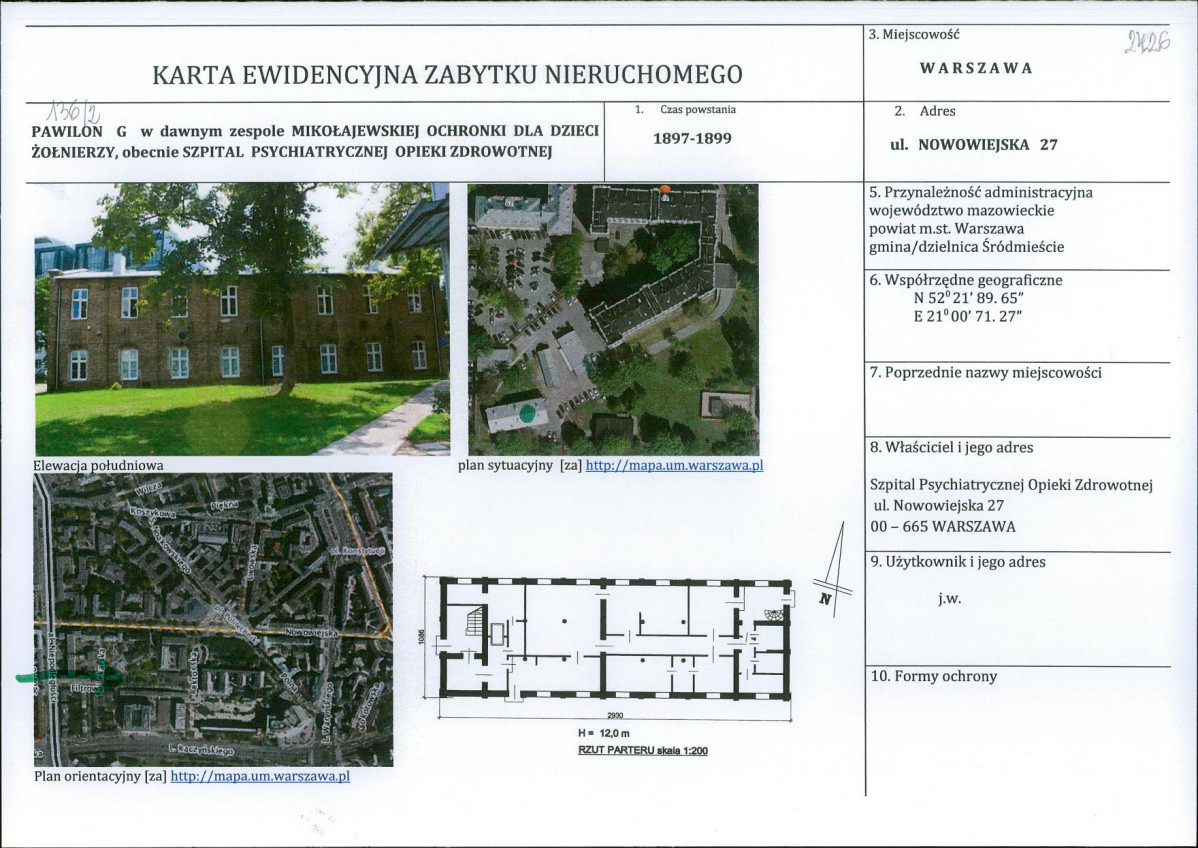
Task: Click the label RZUT PARTERU skala 1:200
Action: [x=643, y=750]
